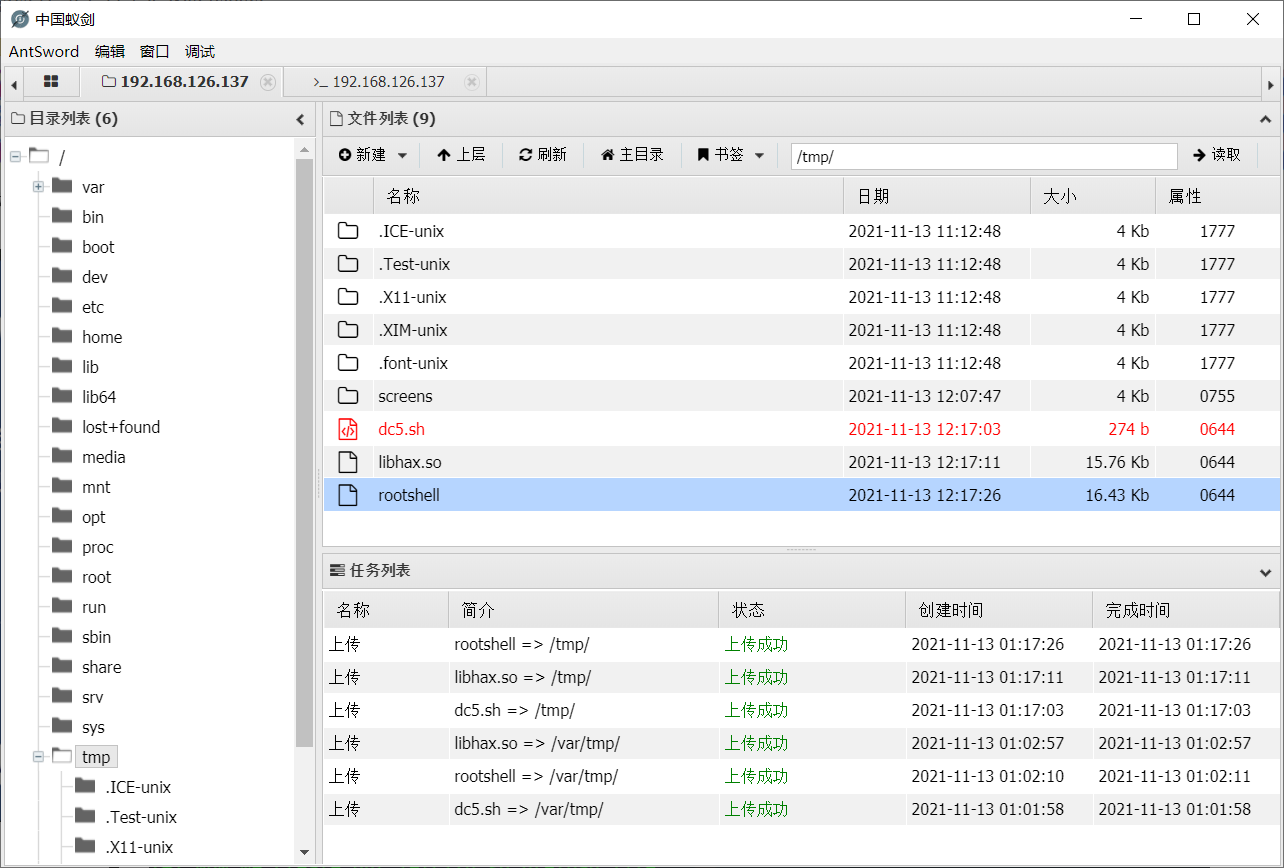Sort files by 名称 column header

(608, 196)
